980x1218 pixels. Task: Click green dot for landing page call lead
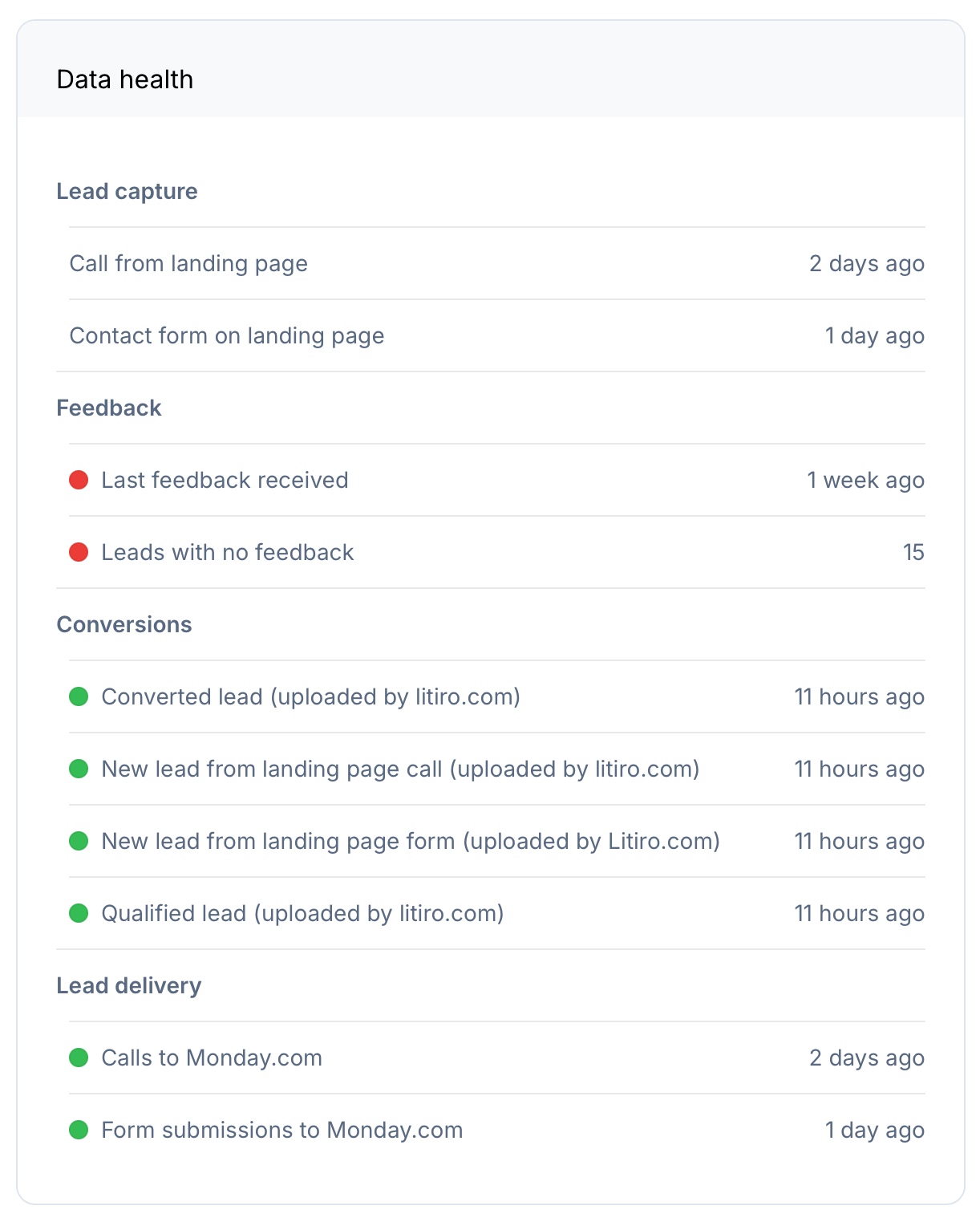tap(79, 769)
